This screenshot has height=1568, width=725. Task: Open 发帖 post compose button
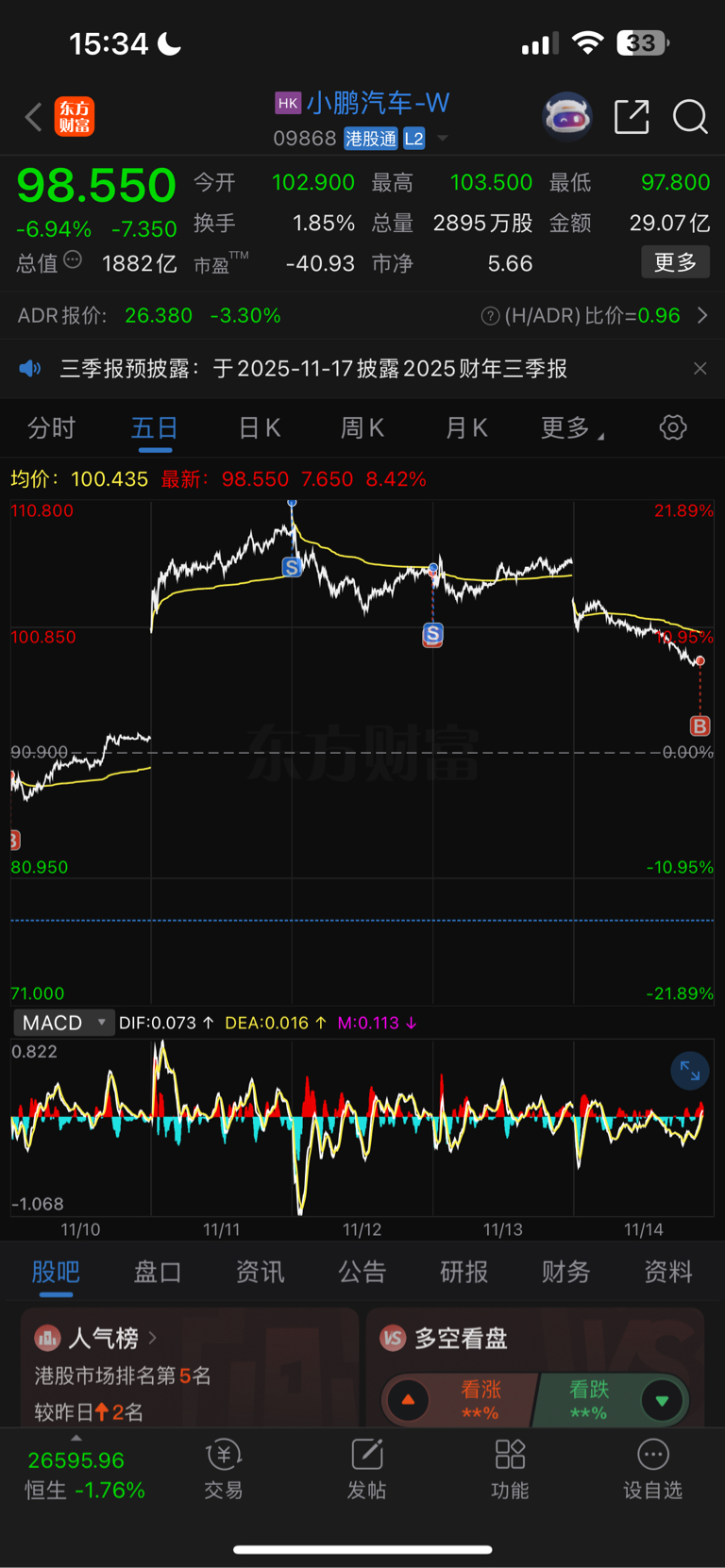pyautogui.click(x=367, y=1470)
